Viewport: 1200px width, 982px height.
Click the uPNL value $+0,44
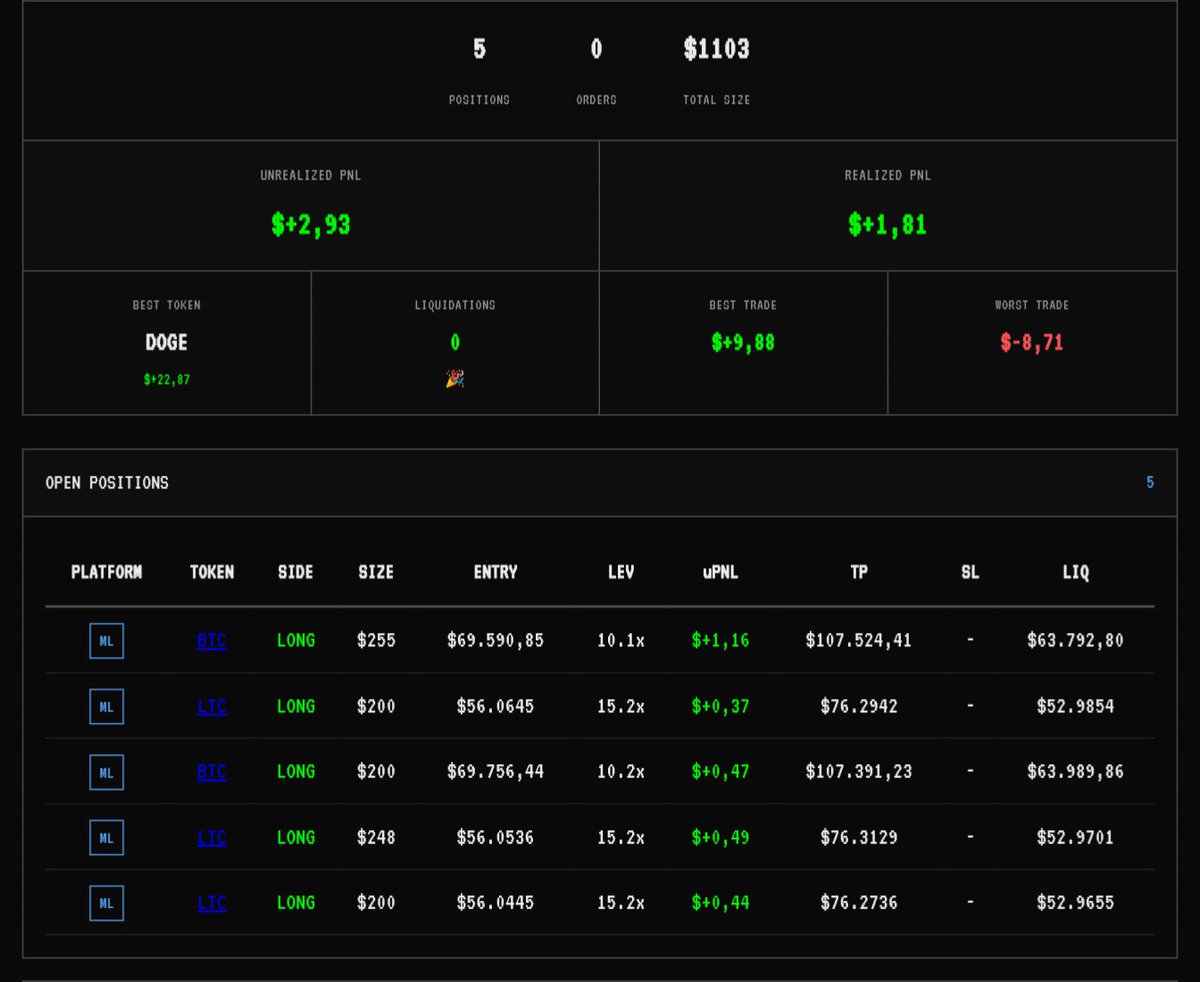coord(720,903)
